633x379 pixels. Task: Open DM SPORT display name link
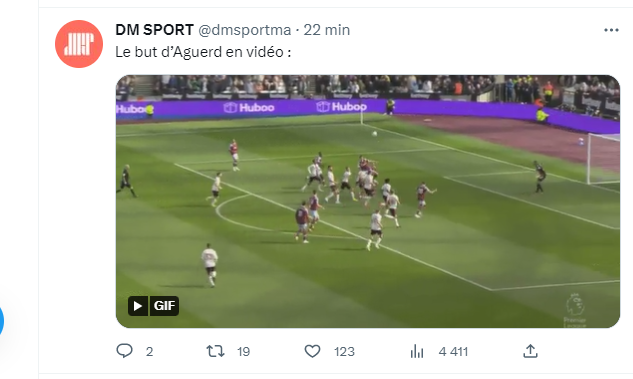pos(154,30)
